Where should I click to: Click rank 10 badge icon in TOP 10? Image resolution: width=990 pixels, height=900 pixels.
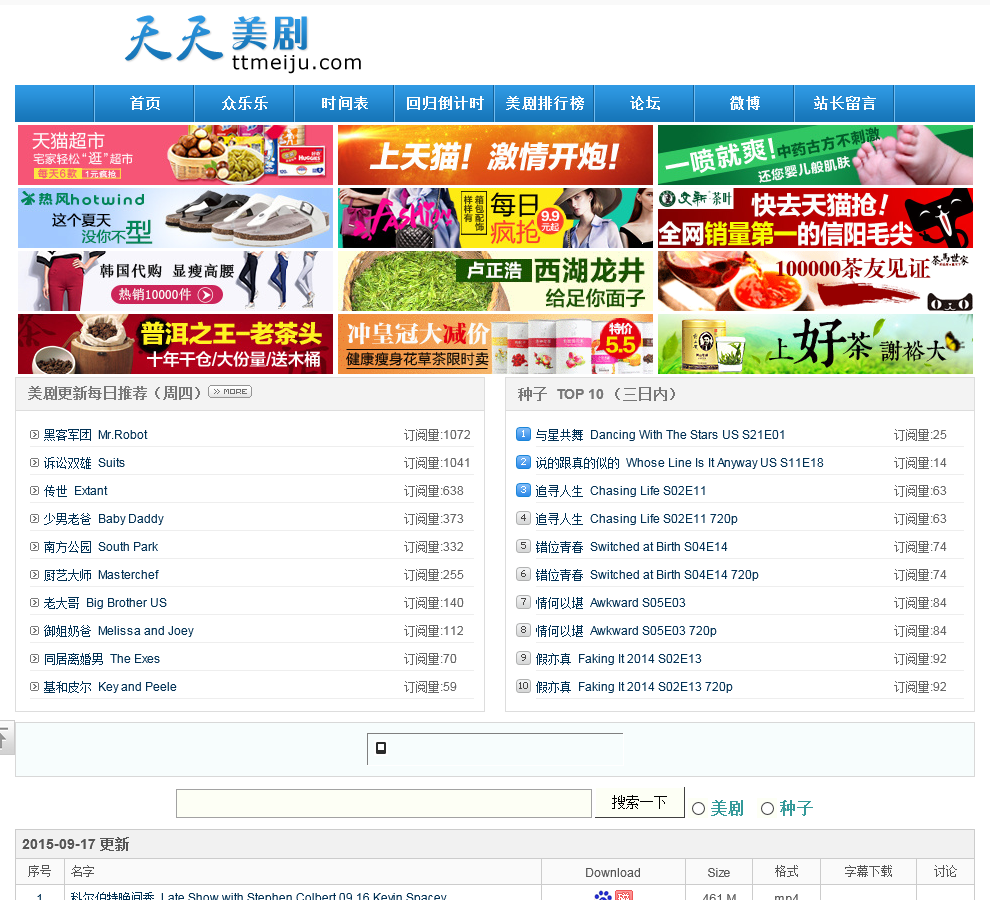click(523, 686)
